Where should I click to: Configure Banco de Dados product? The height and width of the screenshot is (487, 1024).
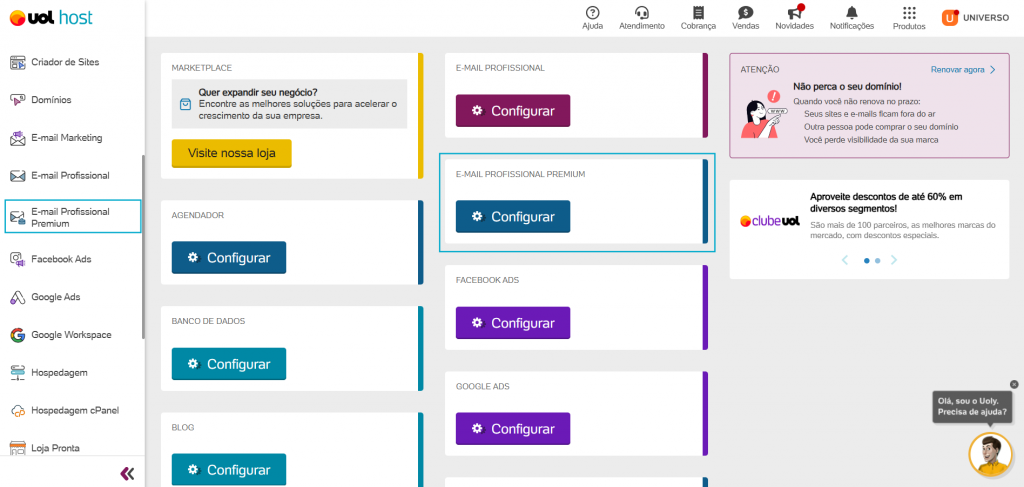[x=229, y=364]
